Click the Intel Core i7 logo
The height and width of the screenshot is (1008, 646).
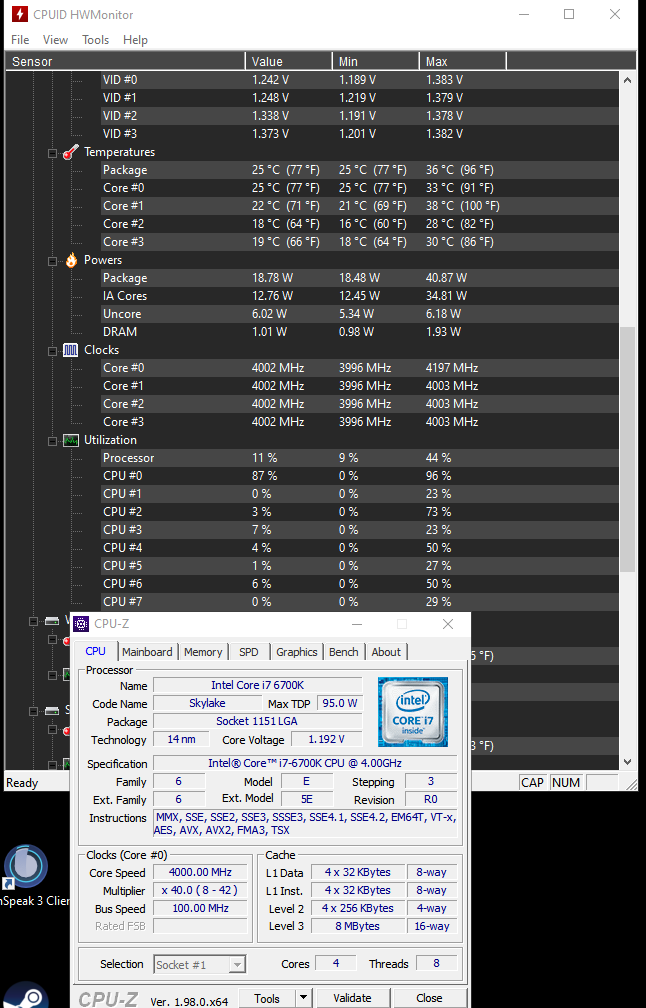[413, 712]
